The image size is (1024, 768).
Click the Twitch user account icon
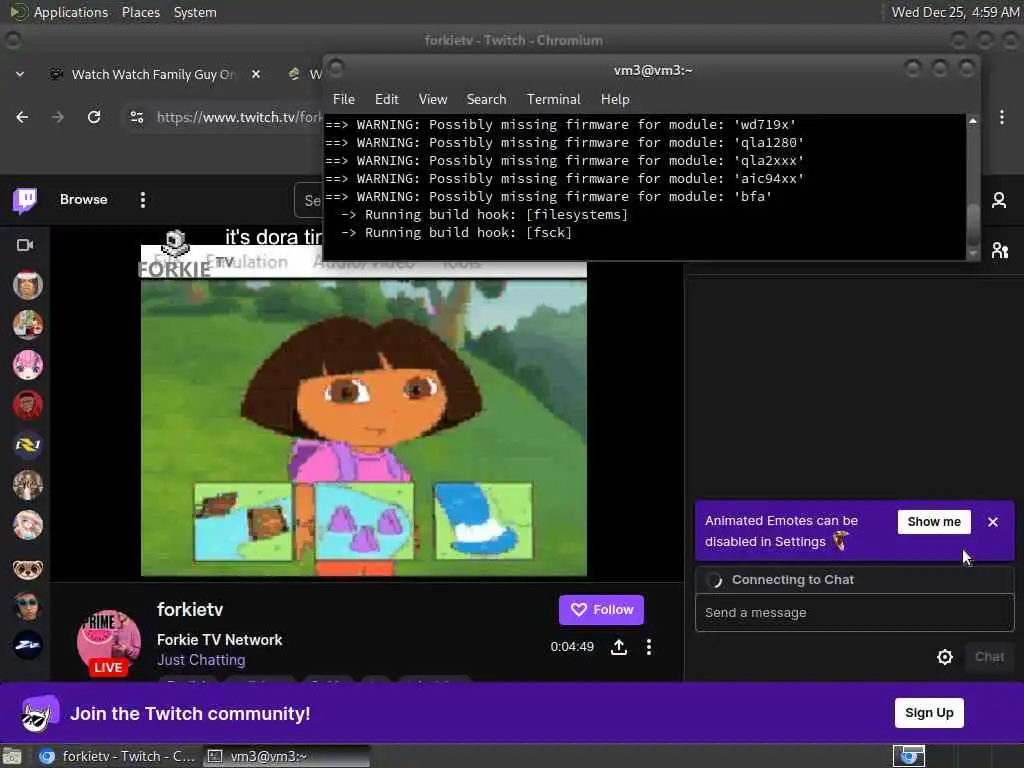coord(999,200)
